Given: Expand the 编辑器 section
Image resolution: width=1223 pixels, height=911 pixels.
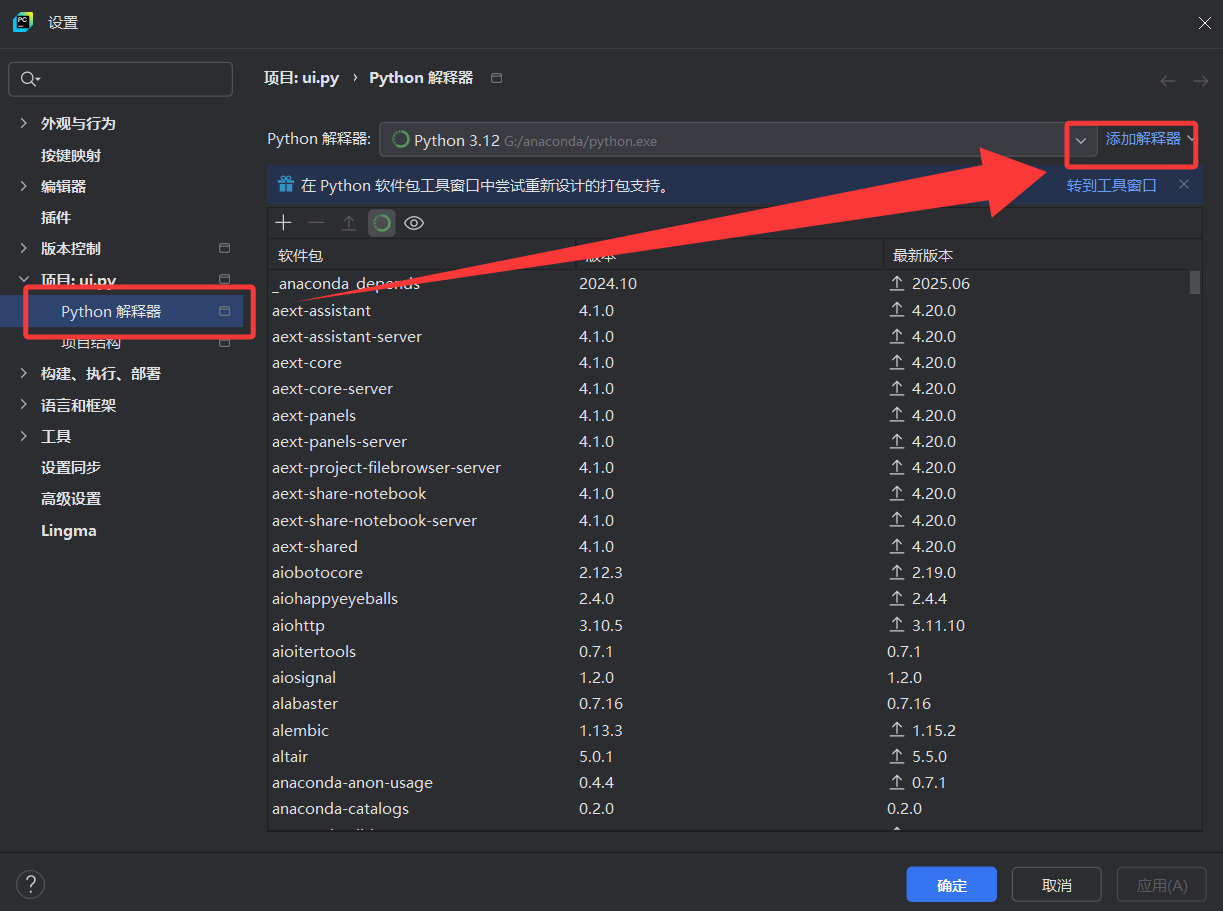Looking at the screenshot, I should tap(24, 186).
